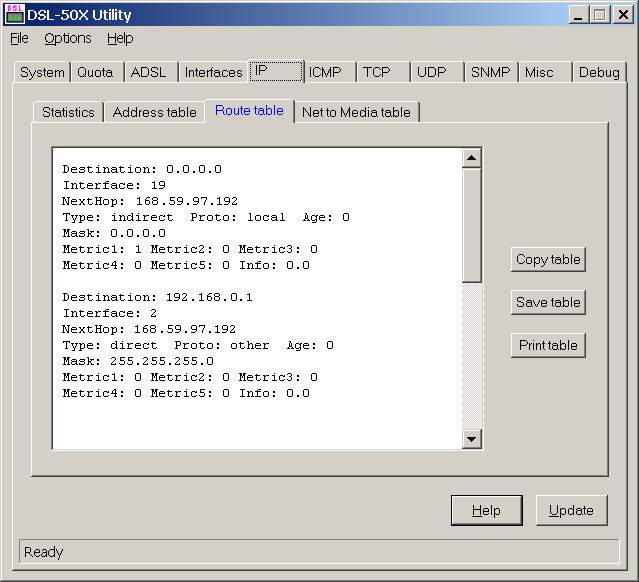Screen dimensions: 639x582
Task: Open the Help menu
Action: point(120,38)
